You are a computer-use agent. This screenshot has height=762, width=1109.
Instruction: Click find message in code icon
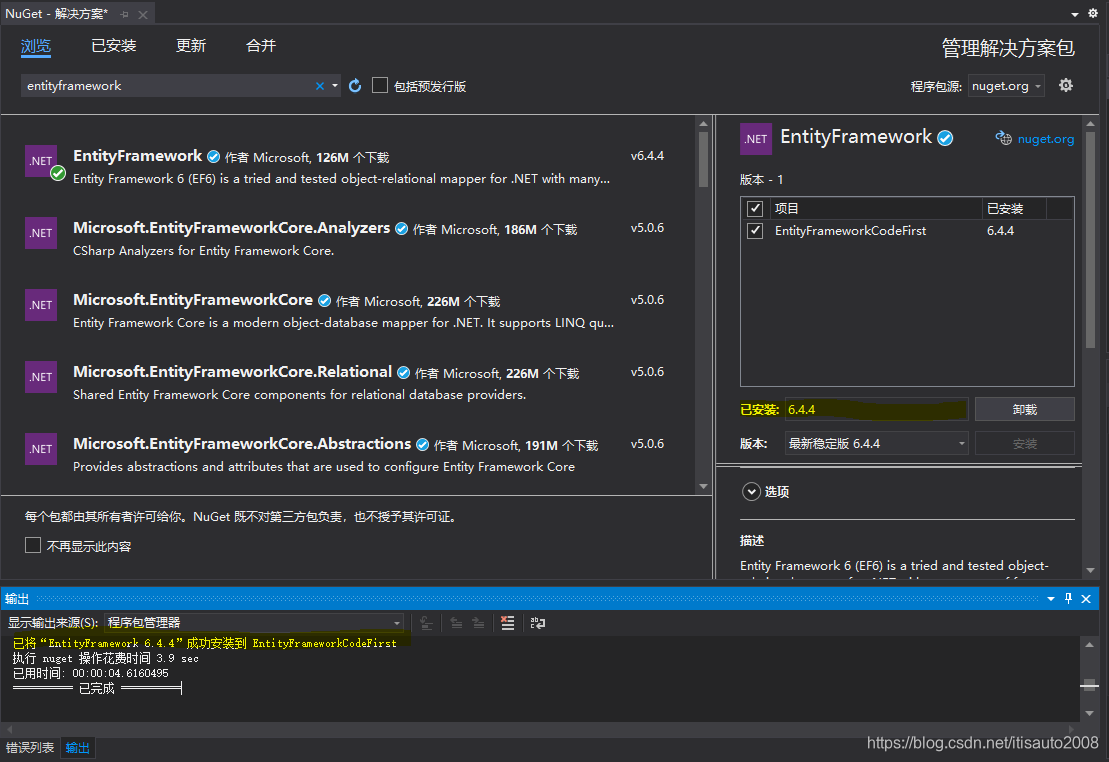[x=426, y=623]
